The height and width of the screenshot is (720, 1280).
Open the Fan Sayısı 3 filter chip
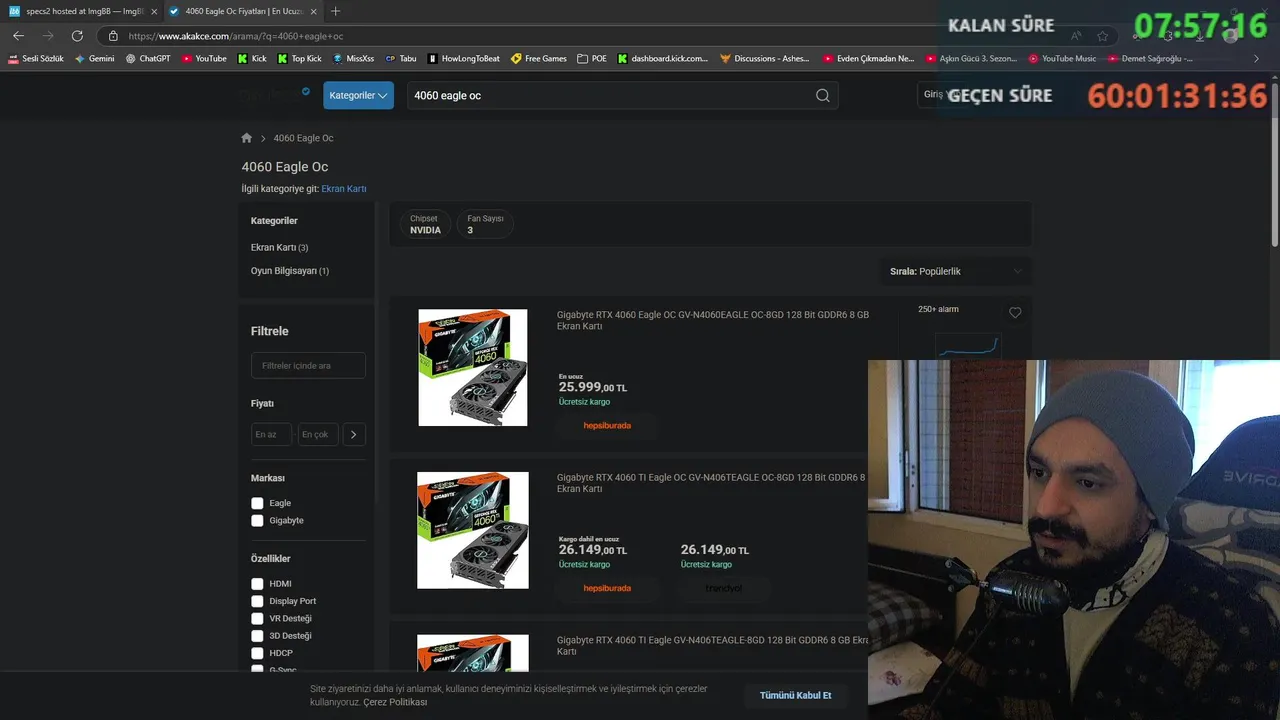(x=485, y=224)
